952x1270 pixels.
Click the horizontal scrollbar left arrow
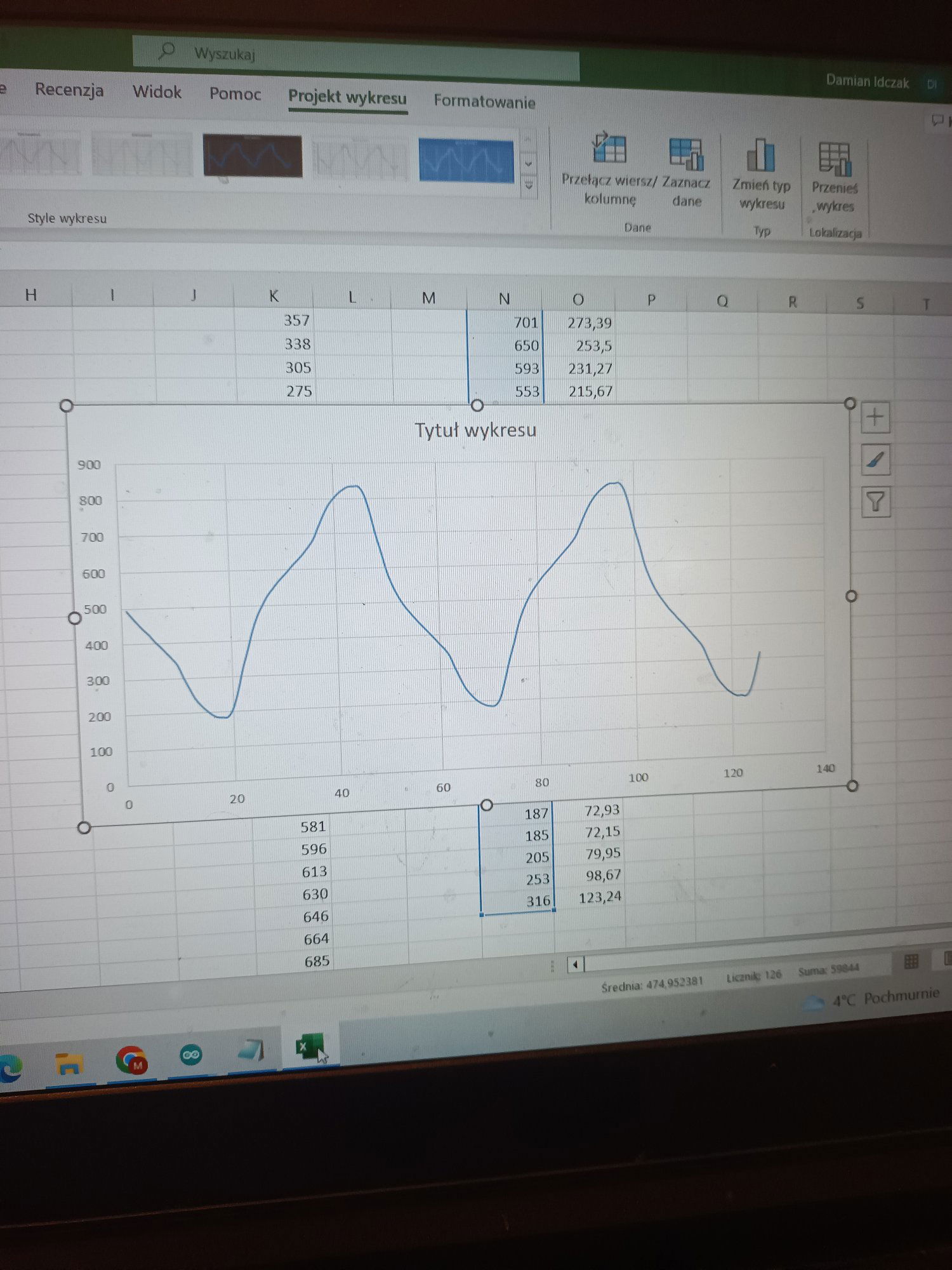575,965
